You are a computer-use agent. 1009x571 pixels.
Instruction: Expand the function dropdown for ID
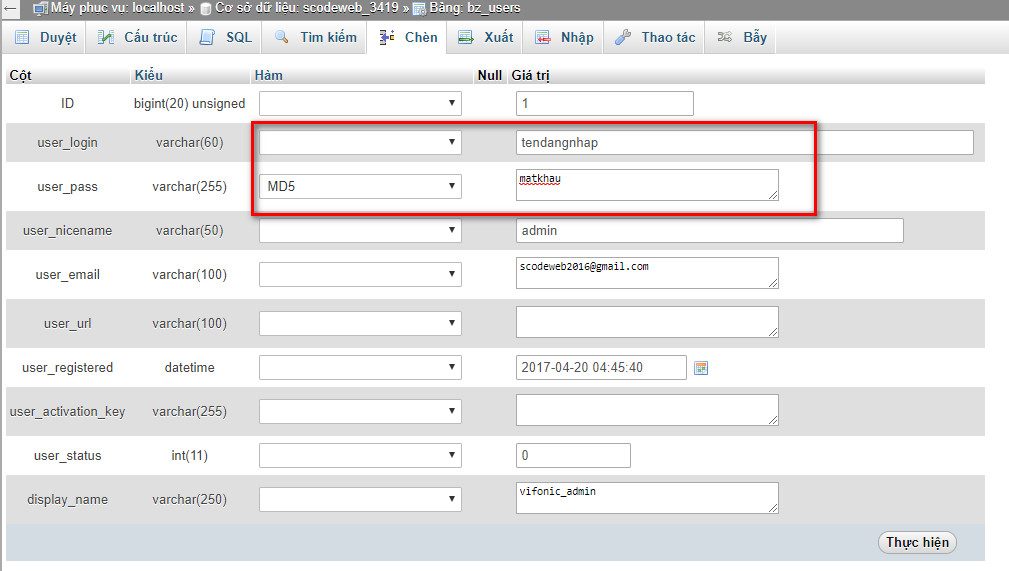click(x=360, y=103)
